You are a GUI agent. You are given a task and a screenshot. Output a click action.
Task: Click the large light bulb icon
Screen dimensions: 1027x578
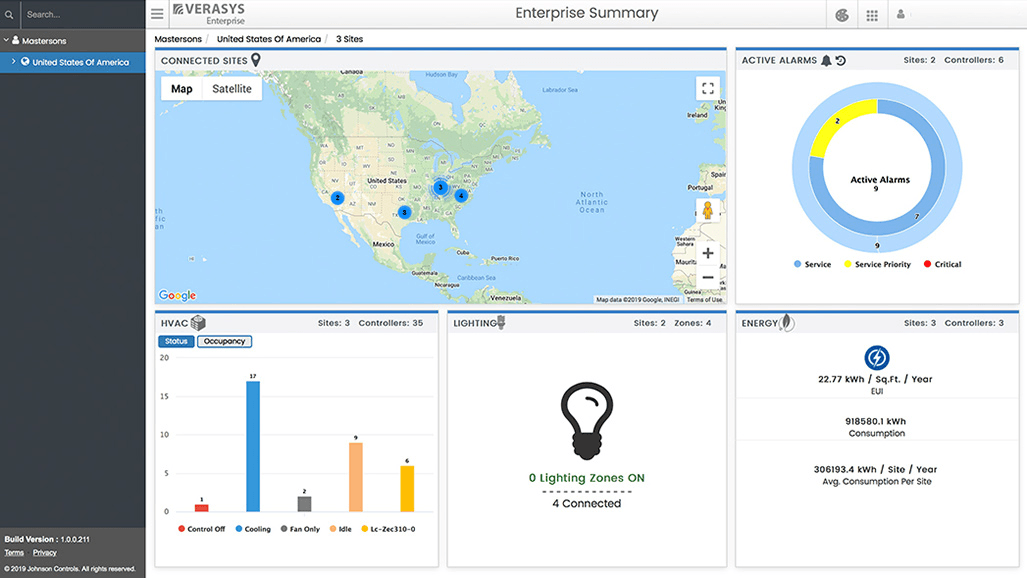pyautogui.click(x=587, y=421)
